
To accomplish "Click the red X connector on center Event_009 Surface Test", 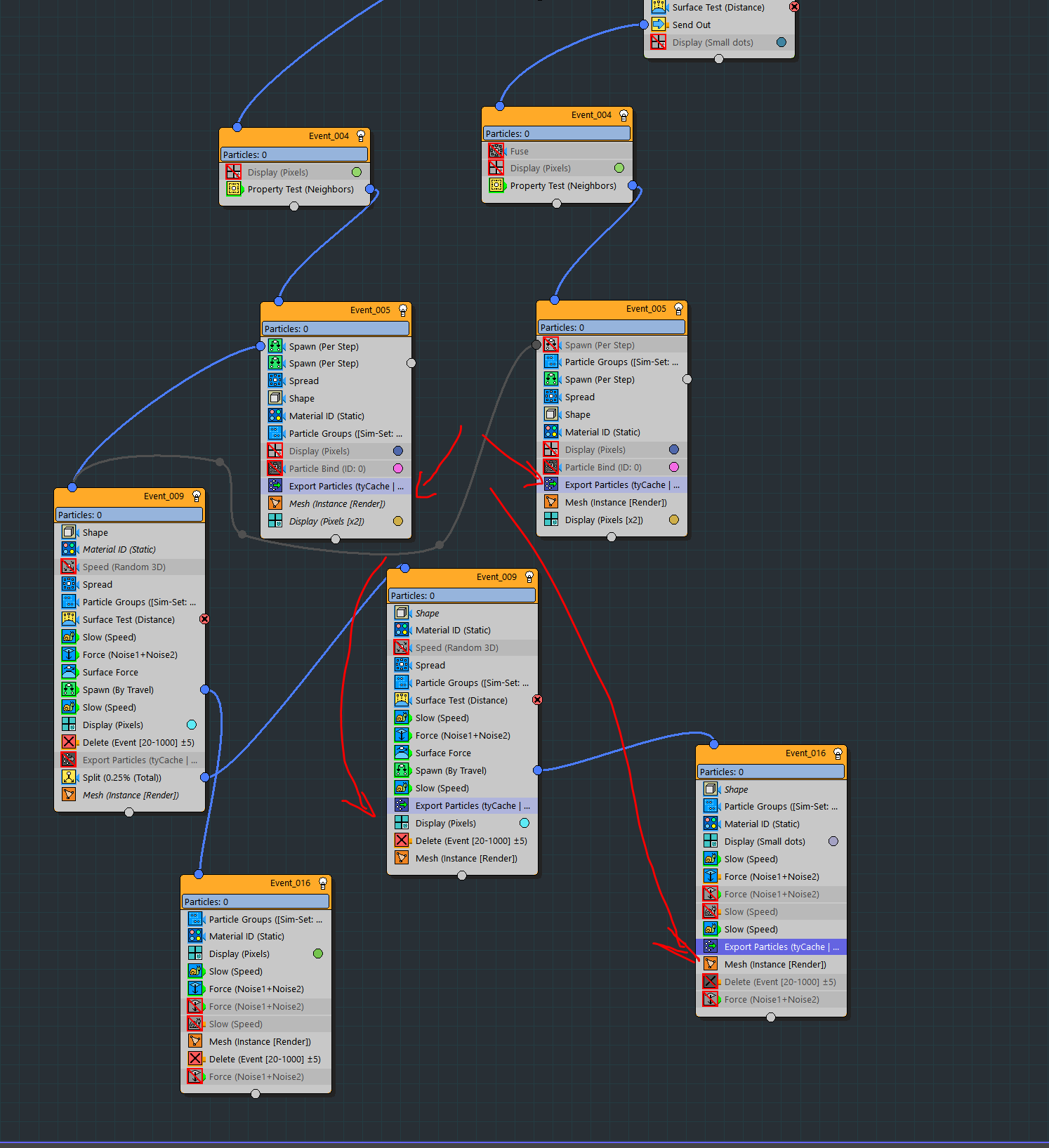I will [x=537, y=700].
